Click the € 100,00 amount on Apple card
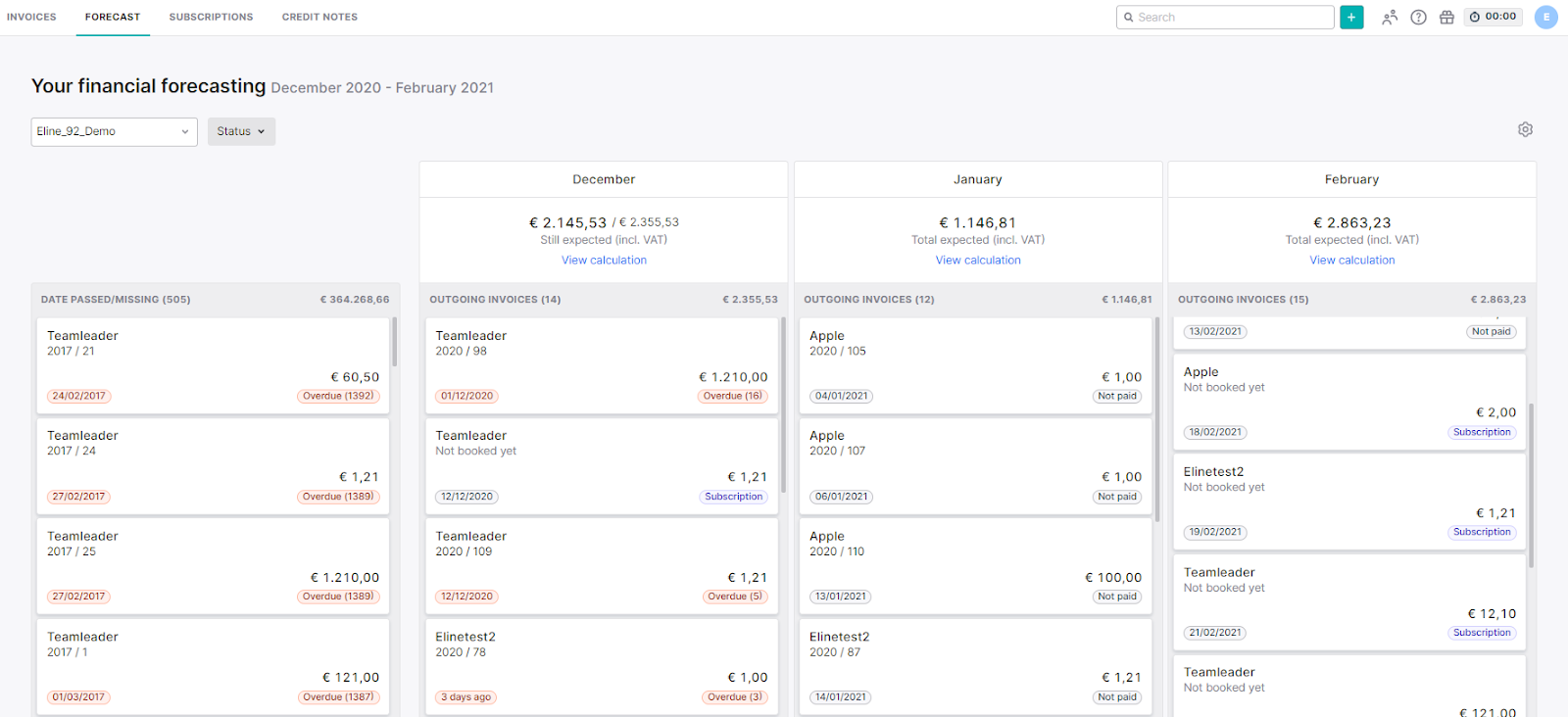Viewport: 1568px width, 717px height. coord(1113,578)
